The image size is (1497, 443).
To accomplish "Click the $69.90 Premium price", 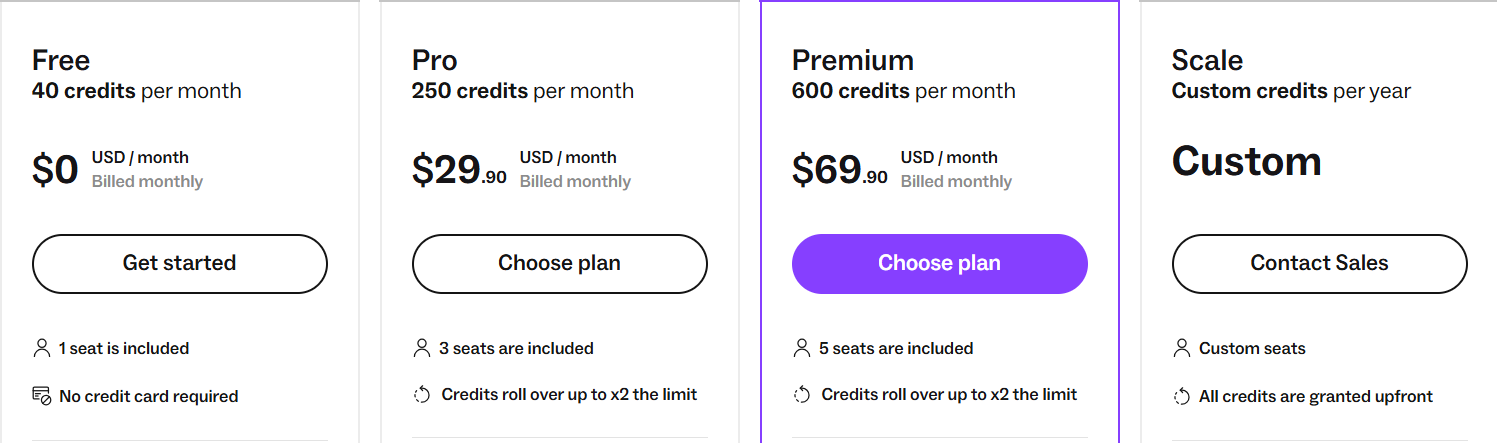I will 839,170.
